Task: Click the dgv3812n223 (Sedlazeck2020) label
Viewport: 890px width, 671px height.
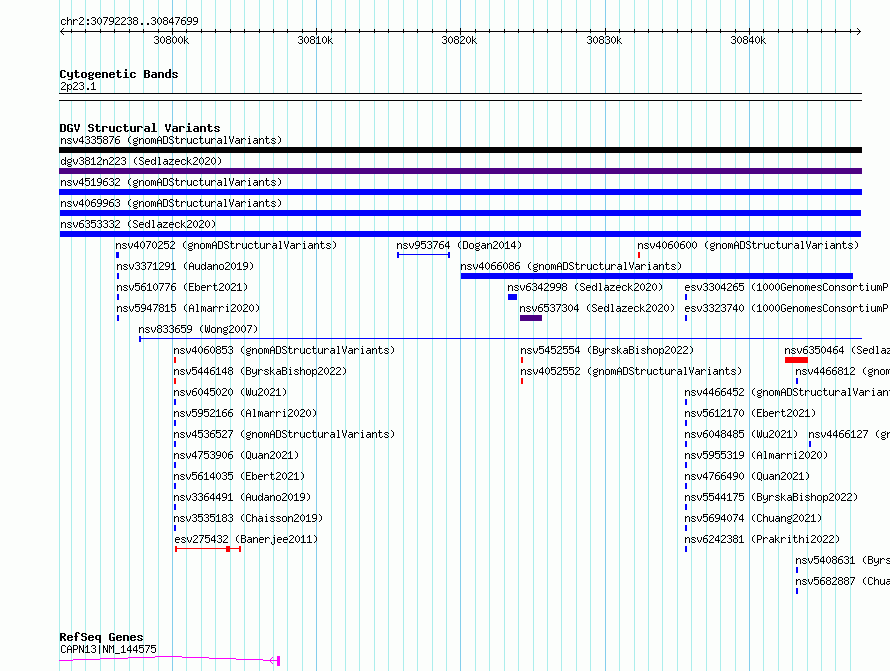Action: [x=141, y=161]
